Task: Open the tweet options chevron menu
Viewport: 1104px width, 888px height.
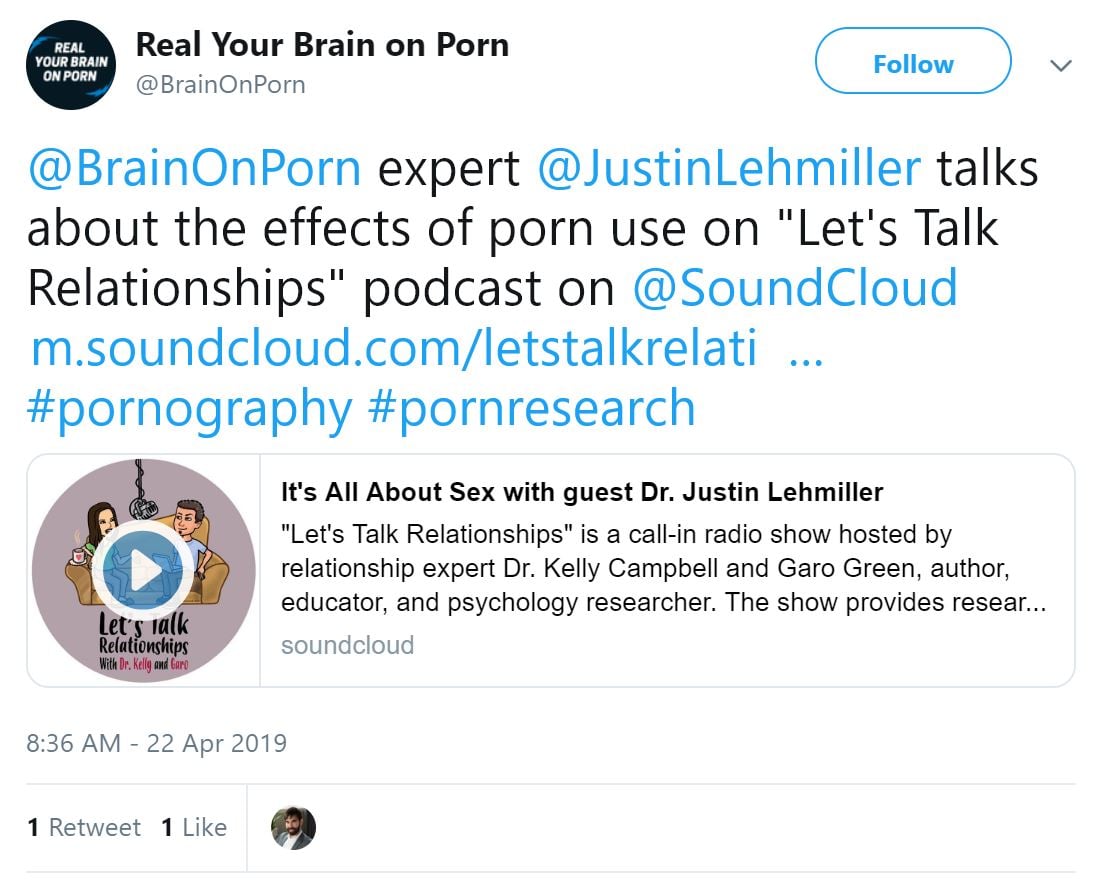Action: [1060, 65]
